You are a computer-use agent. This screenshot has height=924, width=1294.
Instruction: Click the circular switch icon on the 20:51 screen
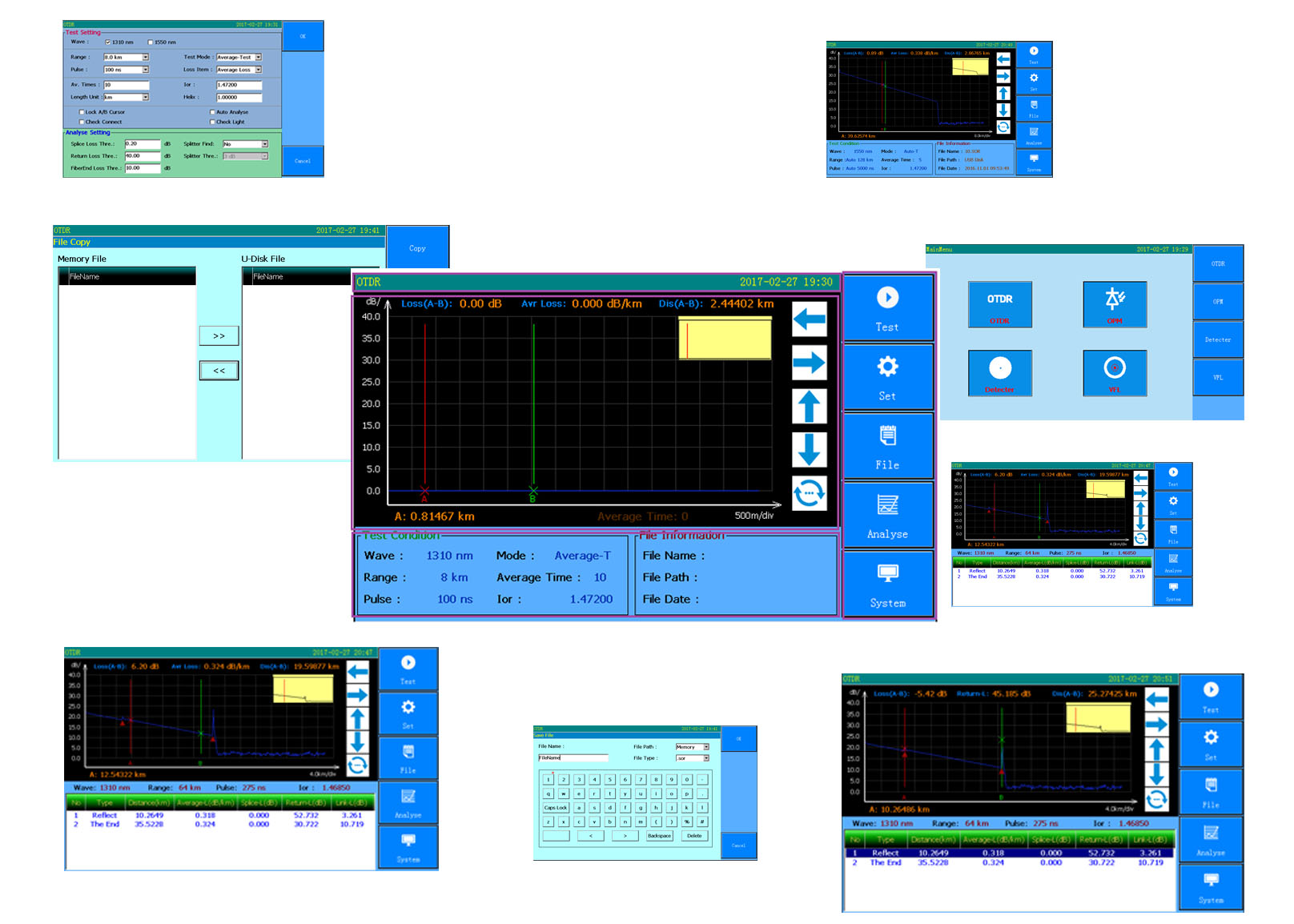tap(1156, 799)
